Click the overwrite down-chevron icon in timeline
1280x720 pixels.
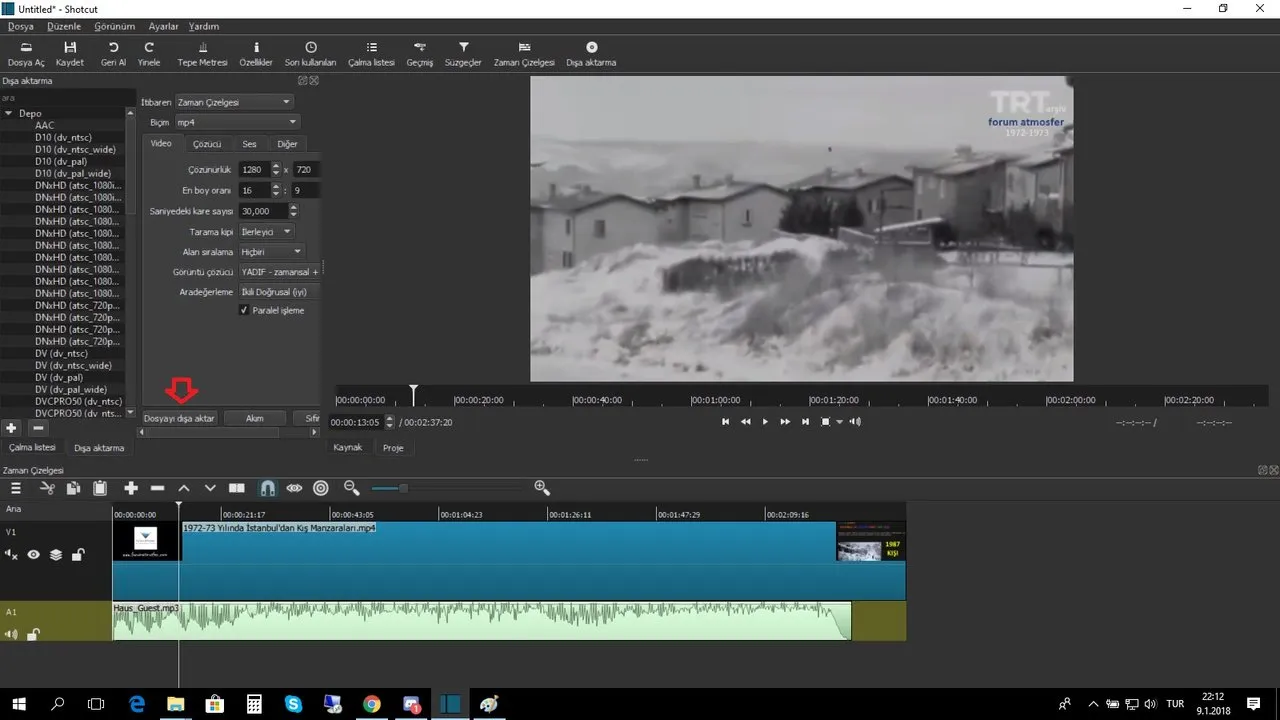(x=210, y=488)
